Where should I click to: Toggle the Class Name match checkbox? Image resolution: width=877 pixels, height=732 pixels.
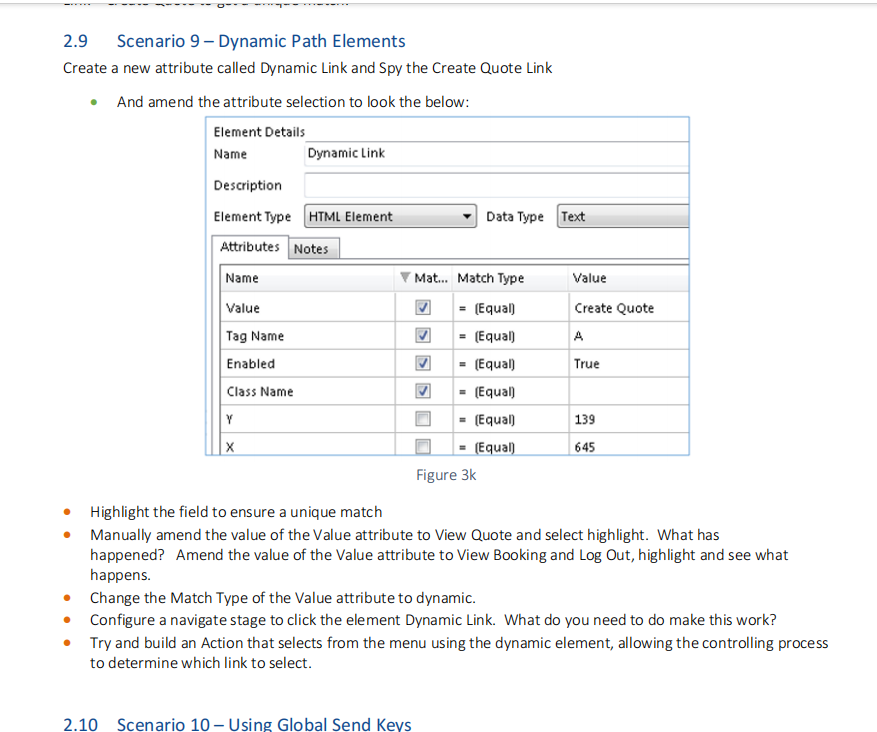tap(423, 392)
